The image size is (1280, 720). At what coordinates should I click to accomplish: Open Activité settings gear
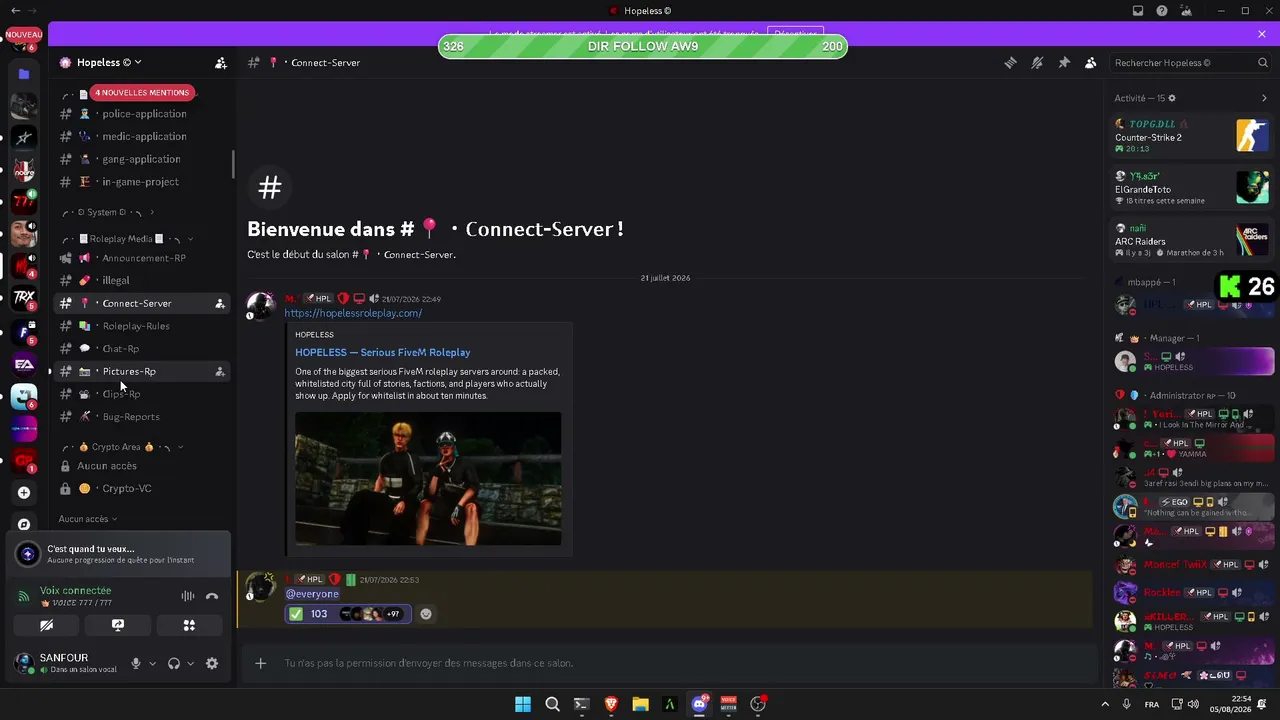[1172, 98]
